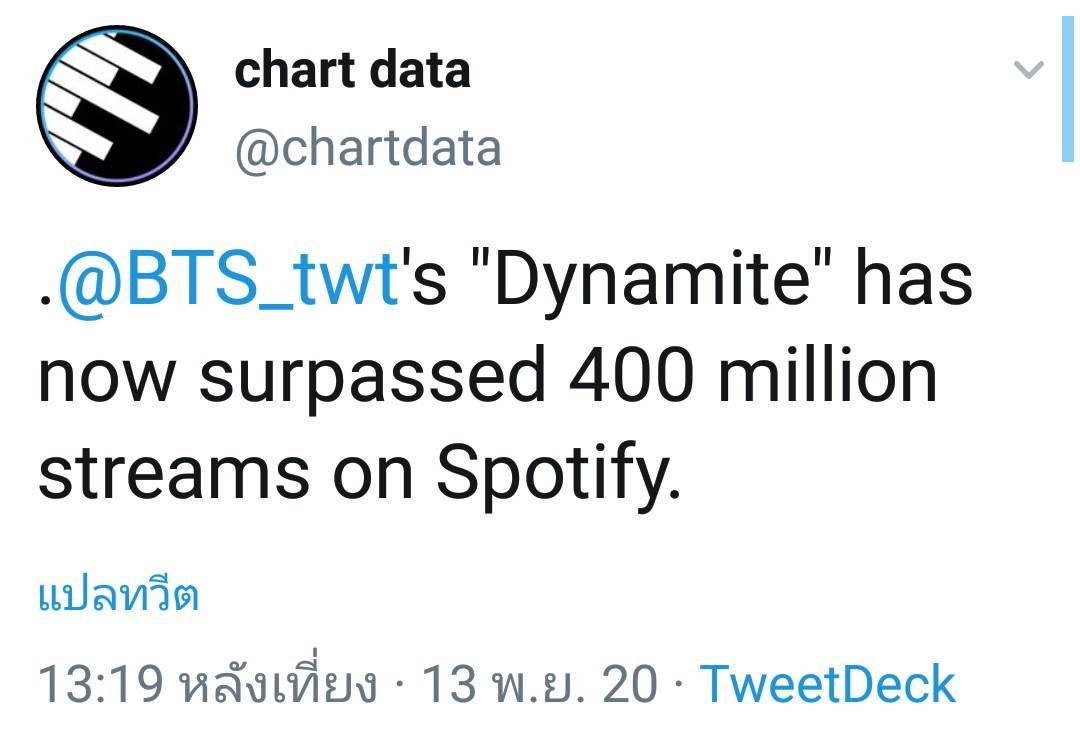Open the TweetDeck source link
The height and width of the screenshot is (737, 1080).
(828, 684)
